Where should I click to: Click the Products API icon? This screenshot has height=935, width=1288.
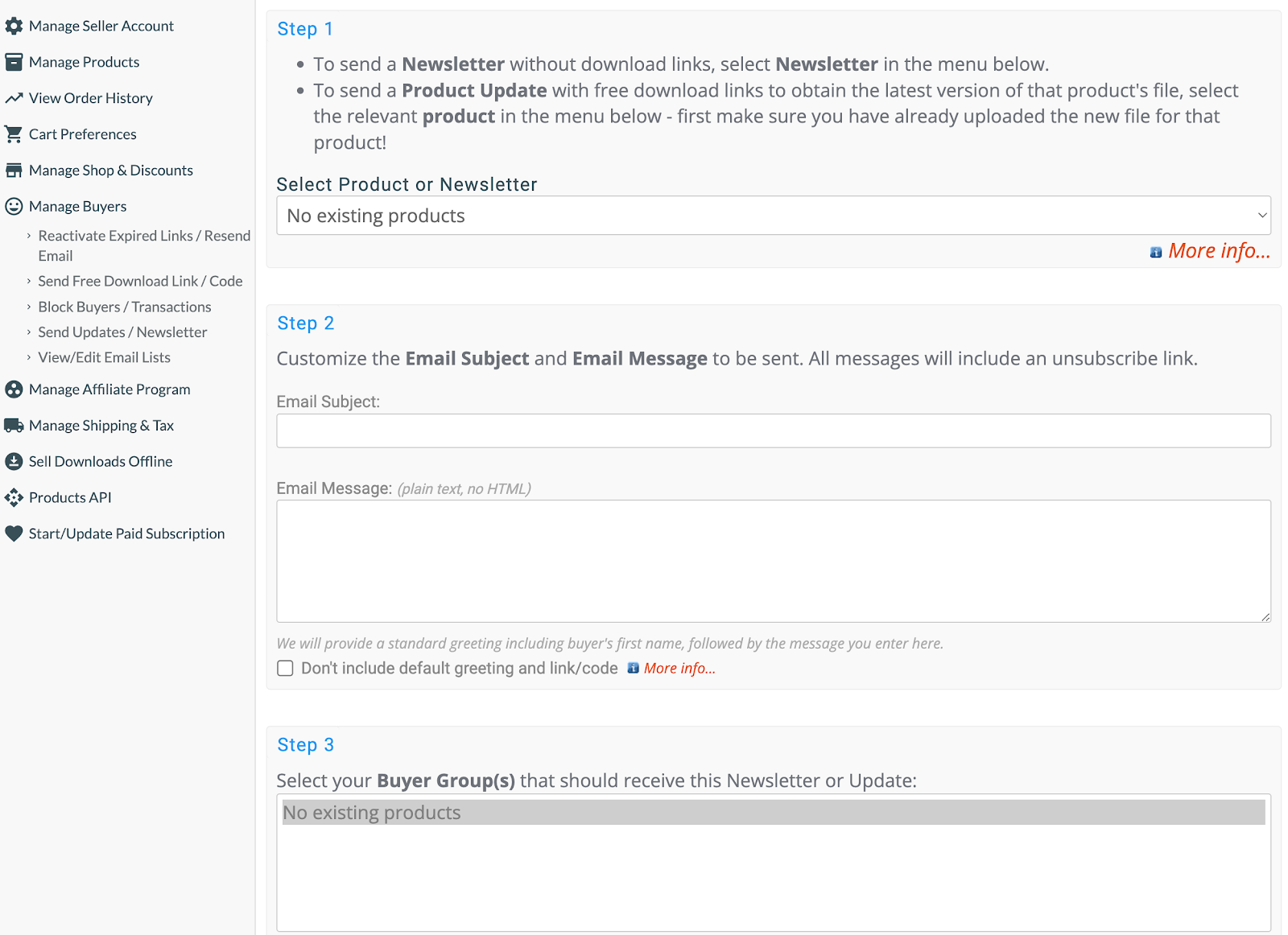coord(14,497)
